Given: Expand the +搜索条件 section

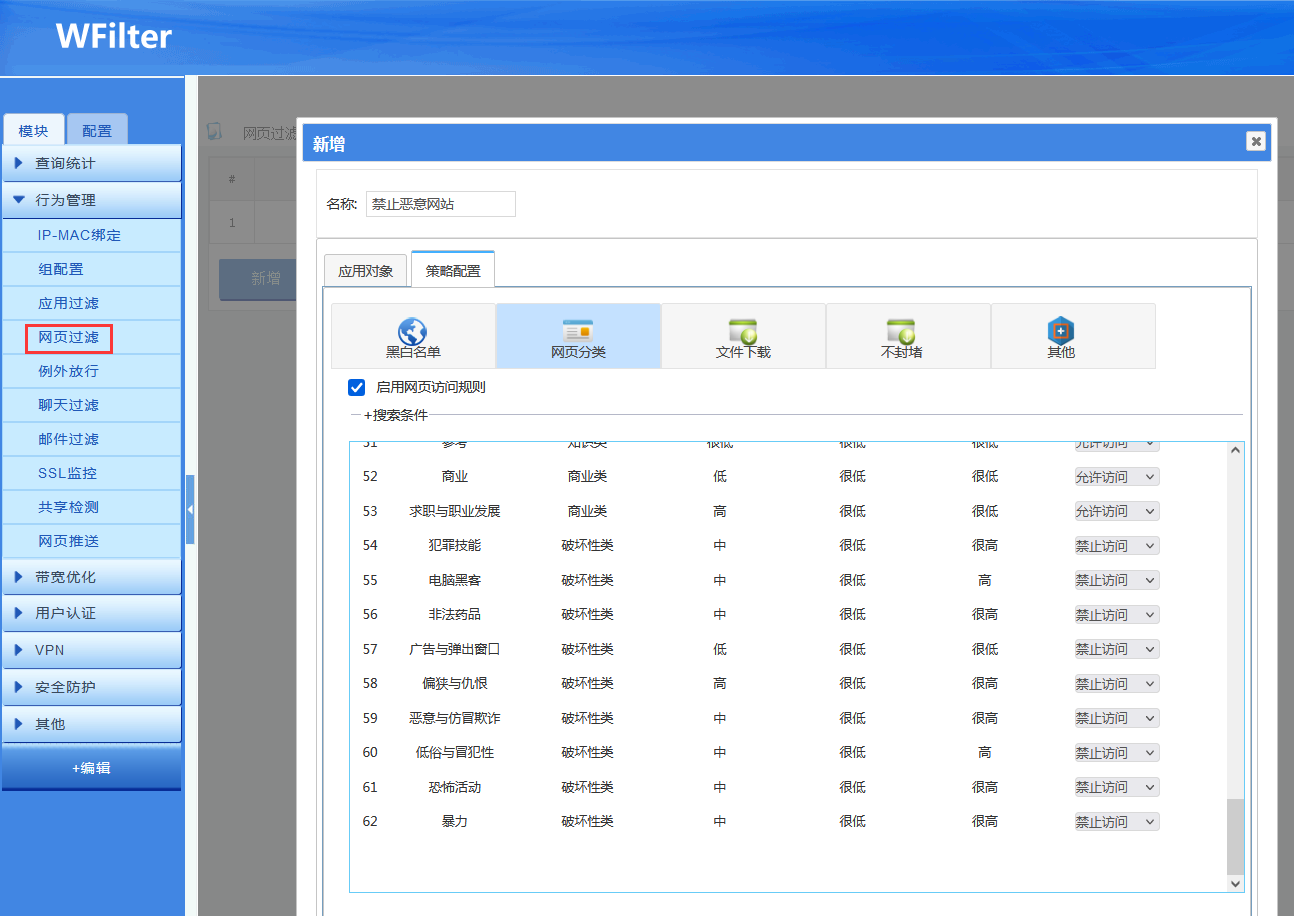Looking at the screenshot, I should click(x=395, y=415).
